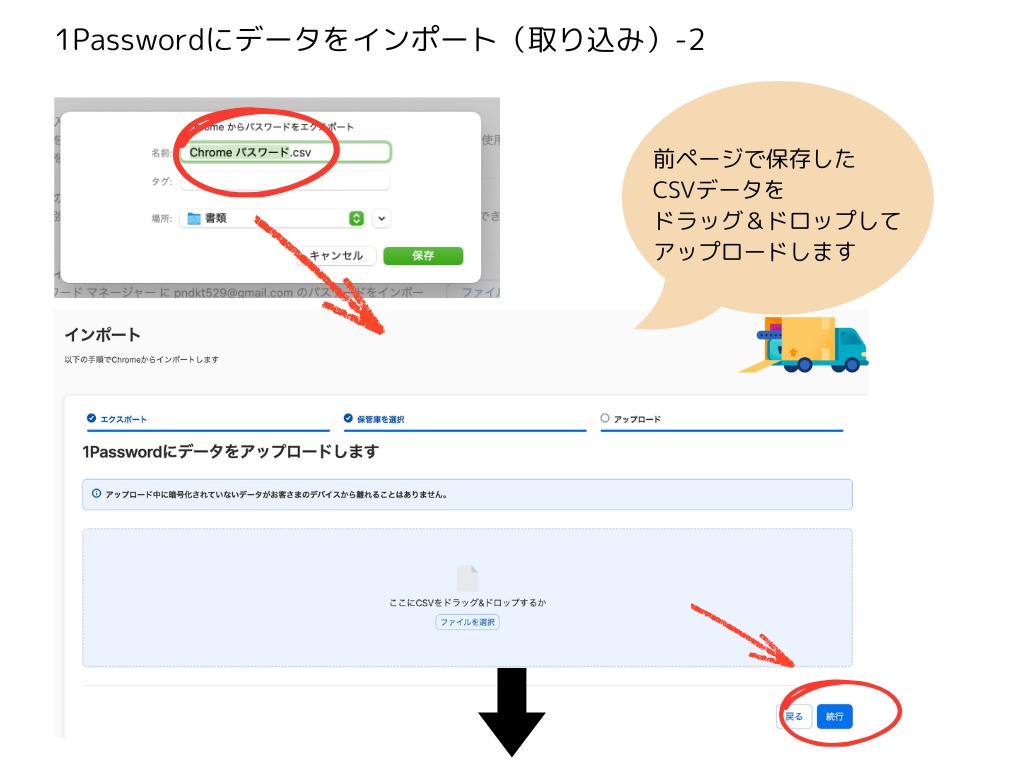Expand save dialog with chevron button

pos(382,218)
